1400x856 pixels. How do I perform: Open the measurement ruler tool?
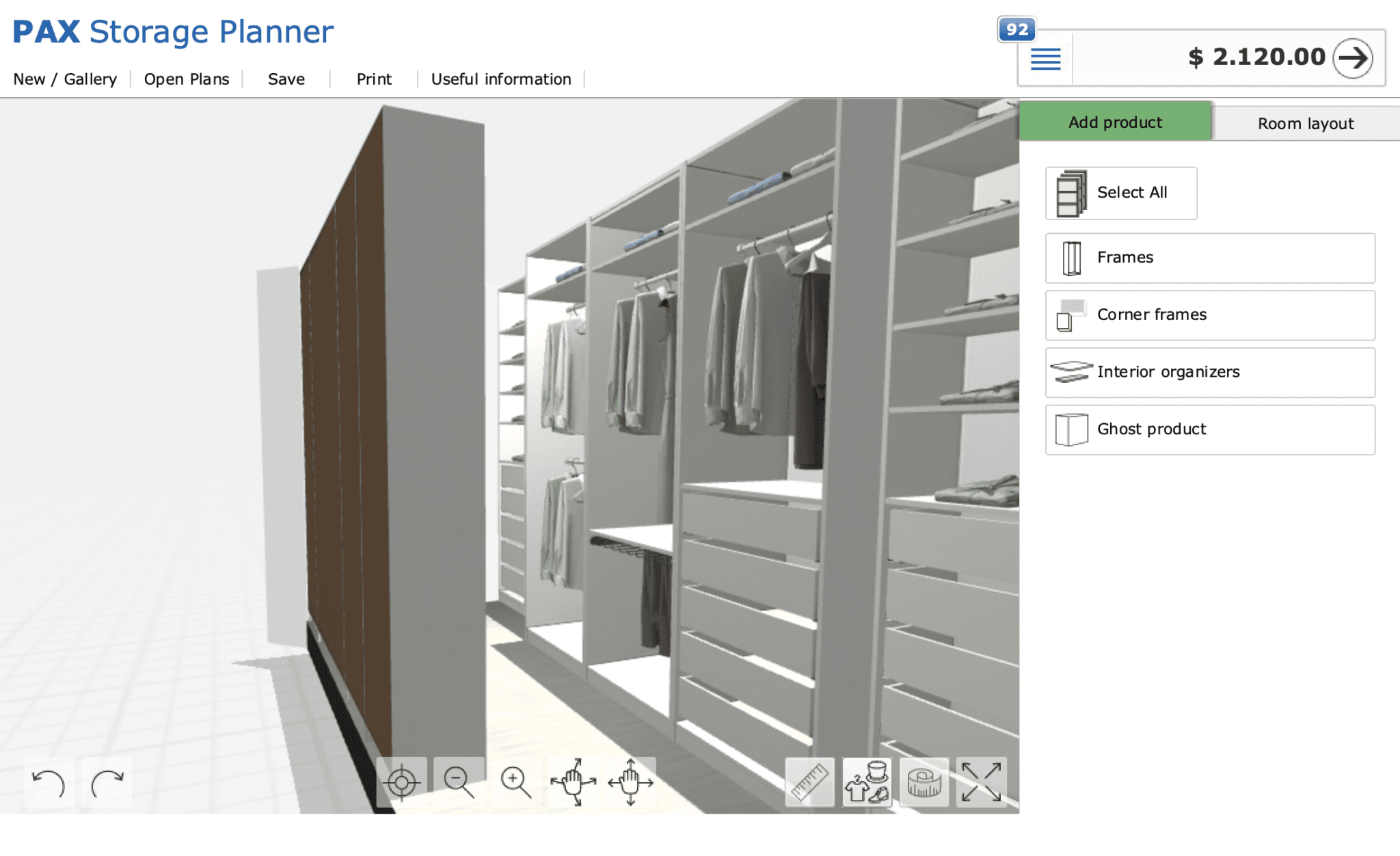(809, 781)
